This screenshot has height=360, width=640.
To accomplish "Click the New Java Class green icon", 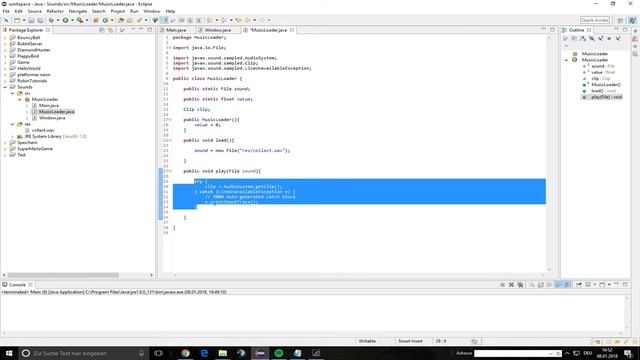I will [x=105, y=20].
